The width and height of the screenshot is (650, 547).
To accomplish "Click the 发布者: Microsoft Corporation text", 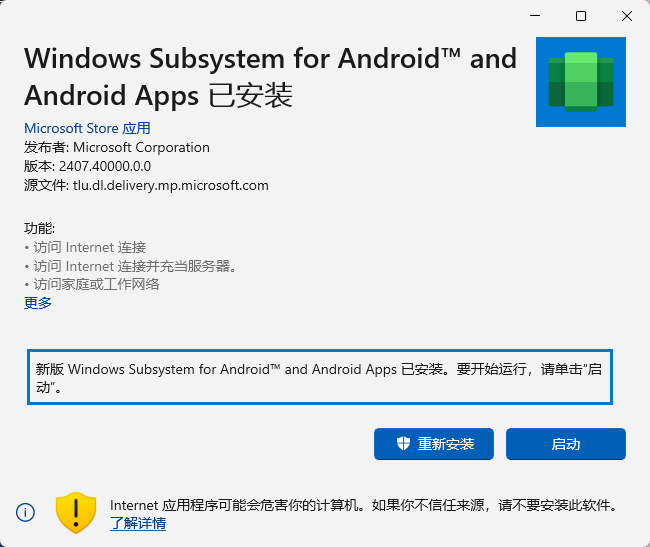I will (x=117, y=147).
